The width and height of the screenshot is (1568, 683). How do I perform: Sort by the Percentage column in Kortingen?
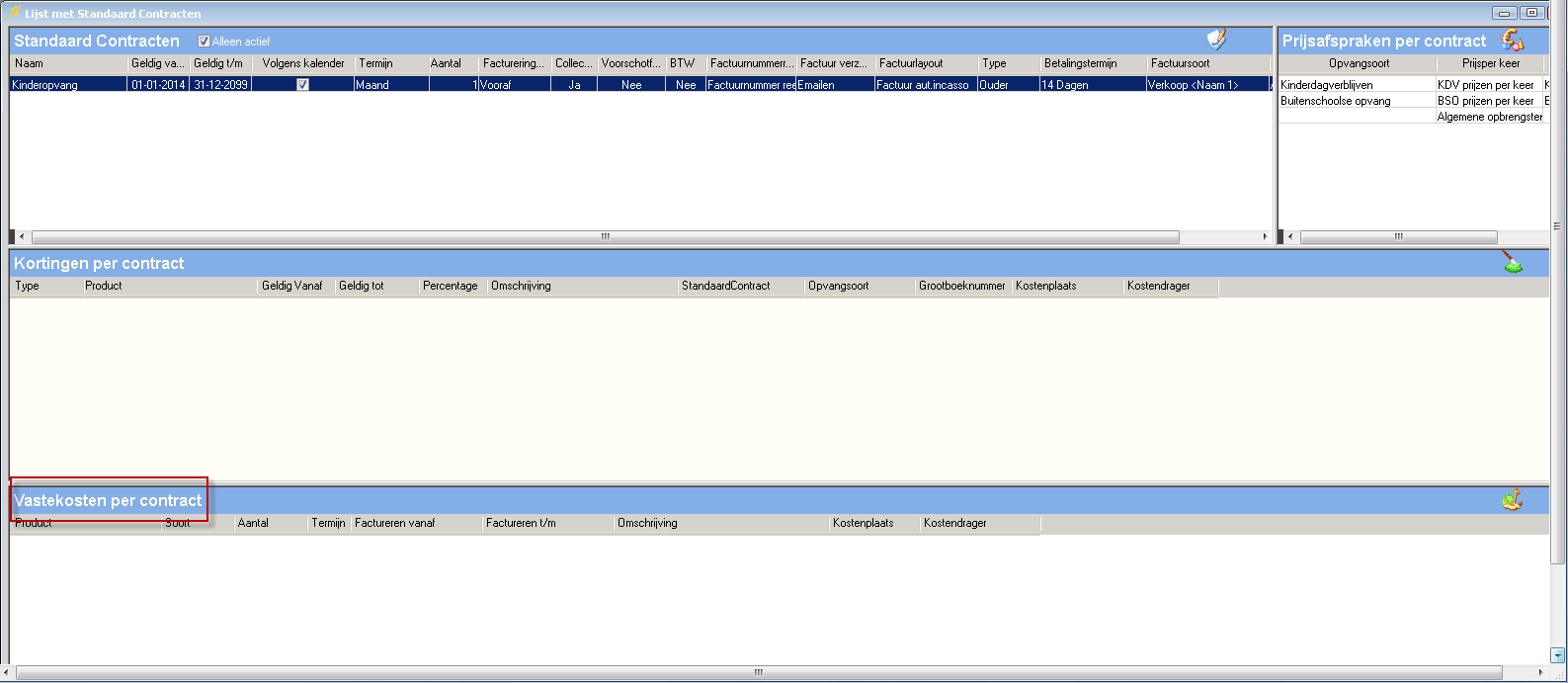pos(451,286)
